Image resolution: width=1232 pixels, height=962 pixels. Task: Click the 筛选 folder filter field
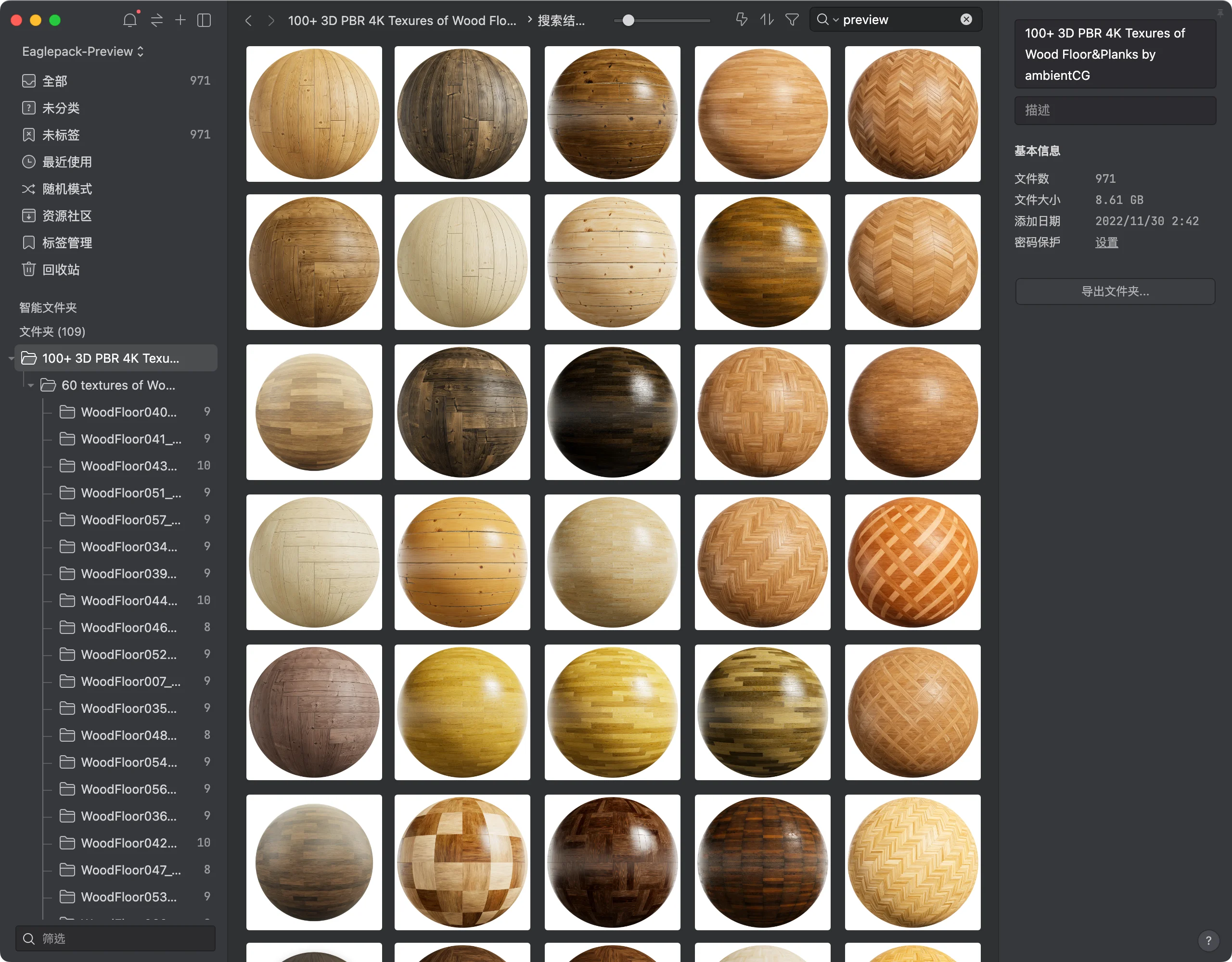click(x=115, y=938)
